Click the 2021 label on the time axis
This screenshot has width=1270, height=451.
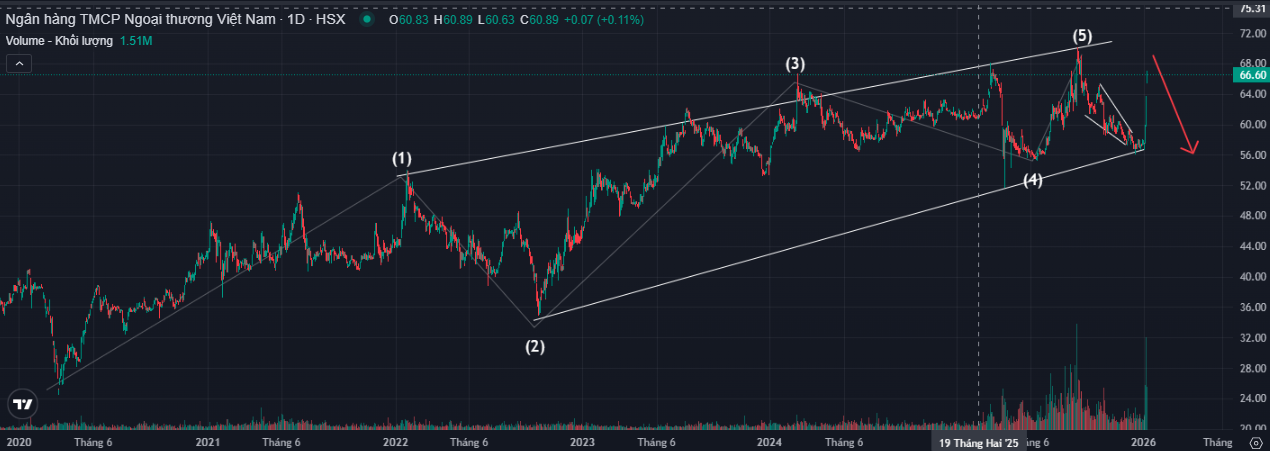[x=207, y=441]
